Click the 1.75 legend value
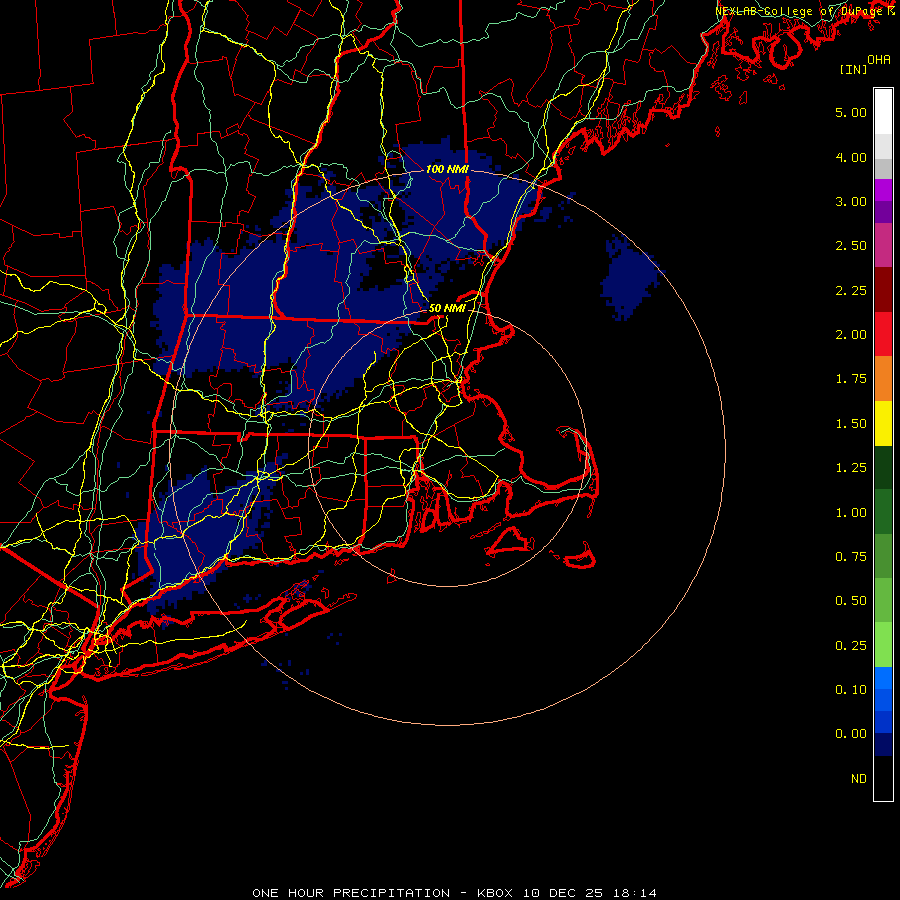900x900 pixels. (851, 379)
